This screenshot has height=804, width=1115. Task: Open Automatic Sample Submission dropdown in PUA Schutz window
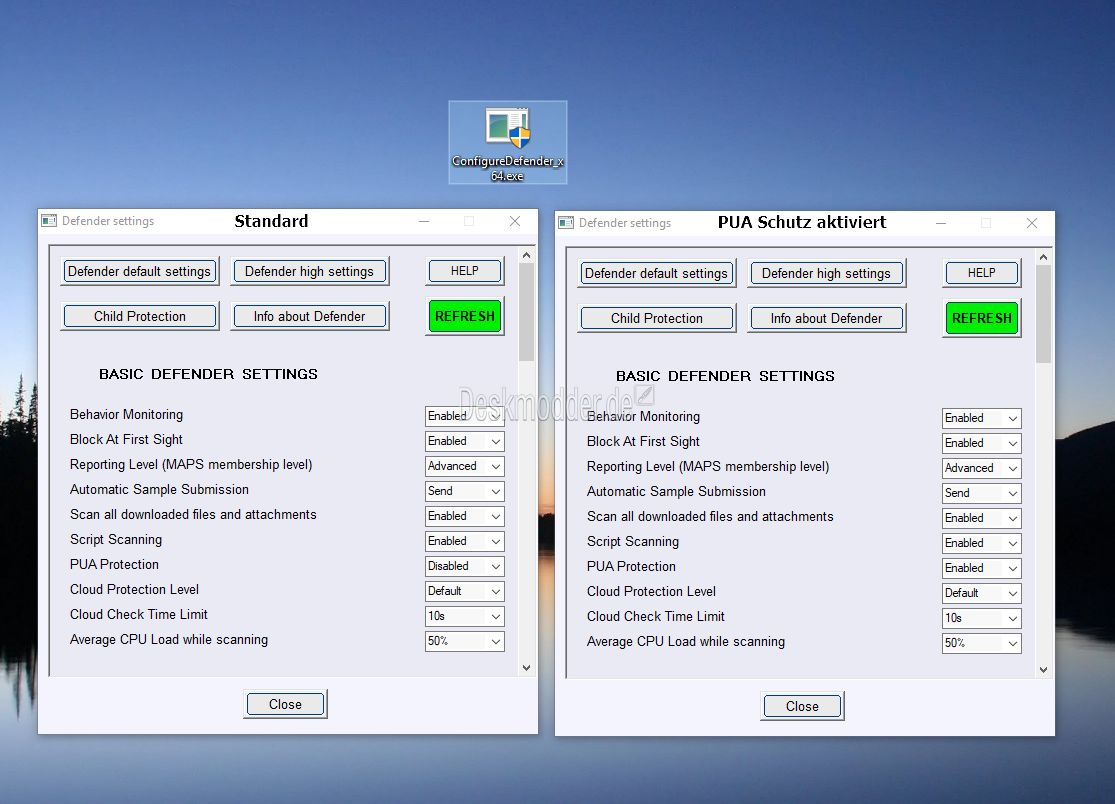pyautogui.click(x=981, y=493)
